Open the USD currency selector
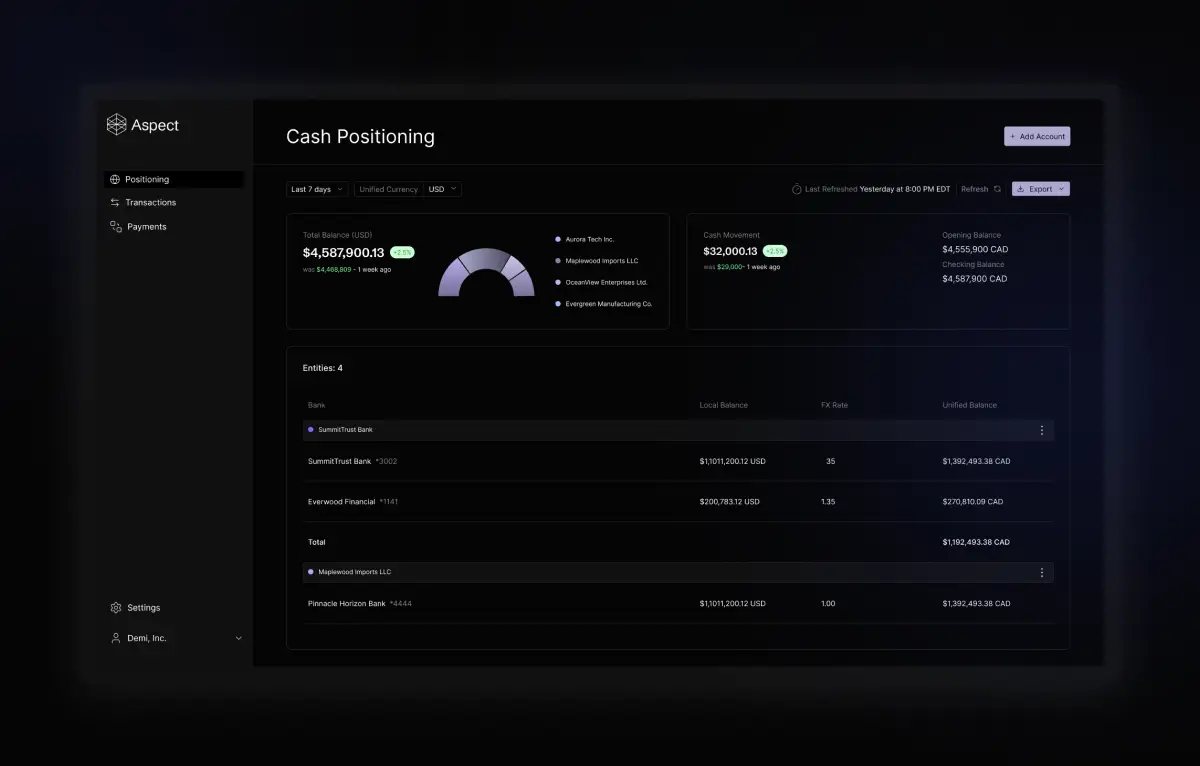The image size is (1200, 766). pos(442,188)
